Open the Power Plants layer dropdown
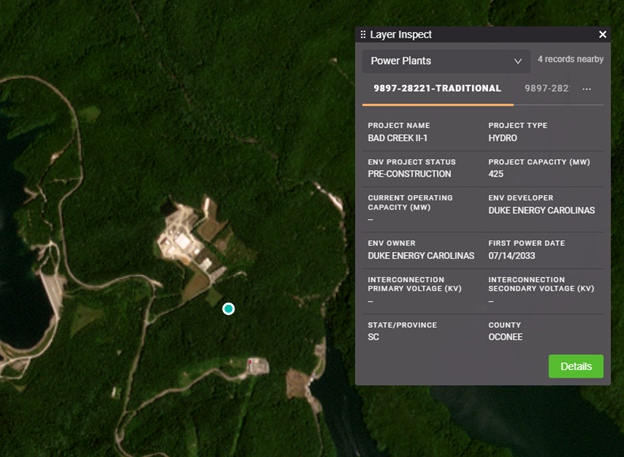This screenshot has width=624, height=457. point(445,61)
